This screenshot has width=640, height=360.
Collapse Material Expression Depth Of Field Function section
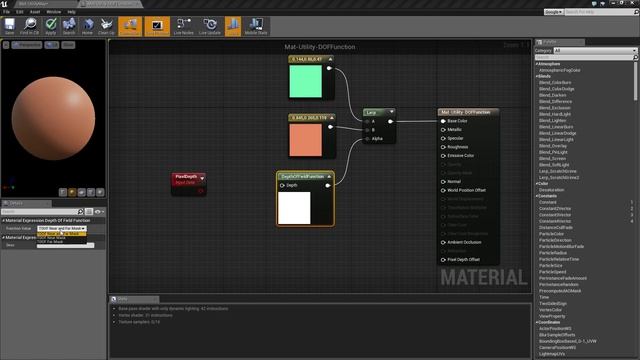pos(4,220)
